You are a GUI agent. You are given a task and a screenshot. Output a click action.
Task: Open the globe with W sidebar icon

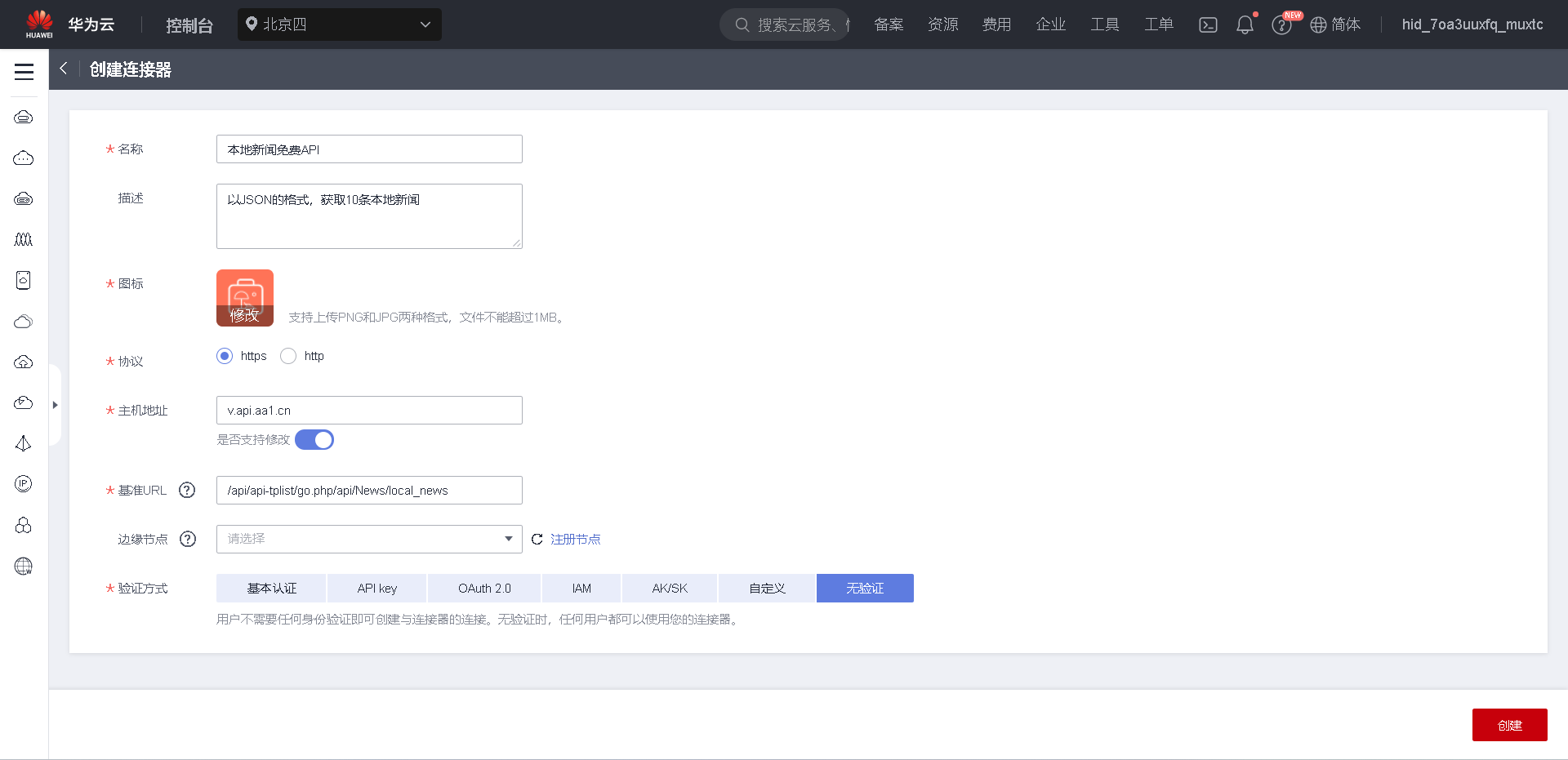pos(24,566)
